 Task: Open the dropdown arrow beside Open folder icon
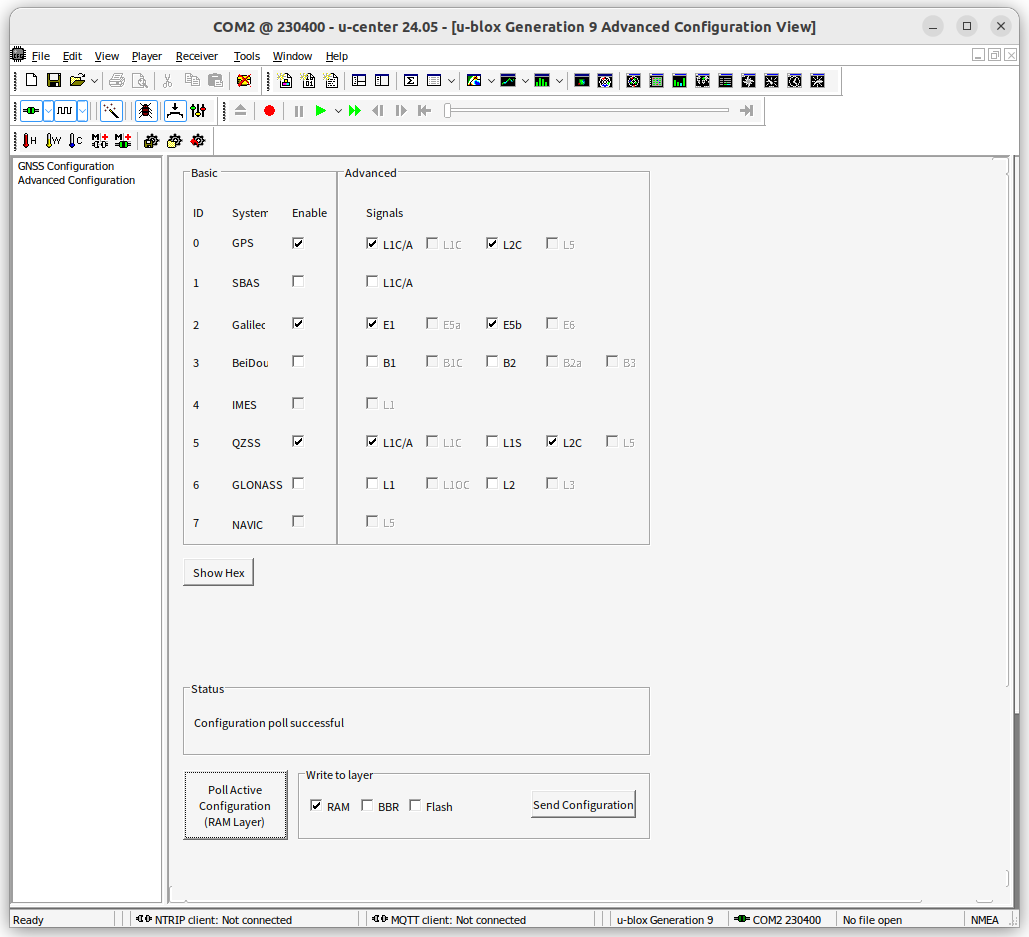94,81
